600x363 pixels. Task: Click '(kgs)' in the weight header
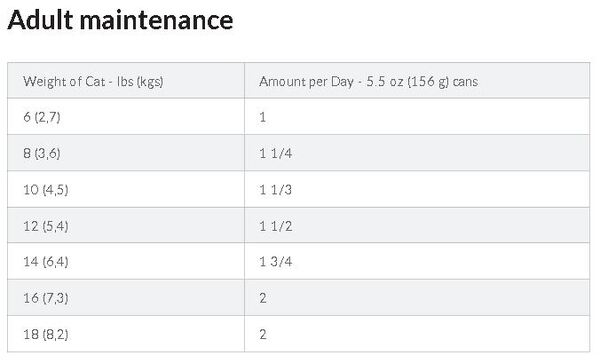point(150,82)
